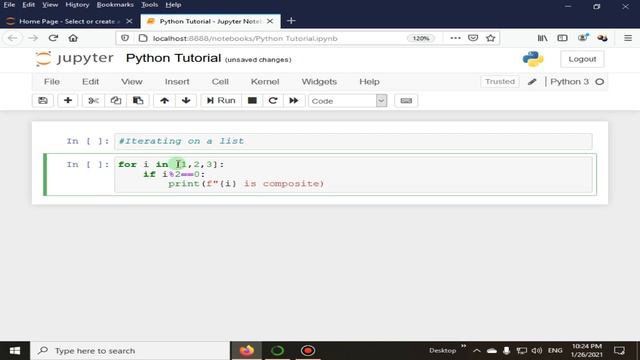Click the Python logo icon
The height and width of the screenshot is (360, 640).
pos(533,59)
